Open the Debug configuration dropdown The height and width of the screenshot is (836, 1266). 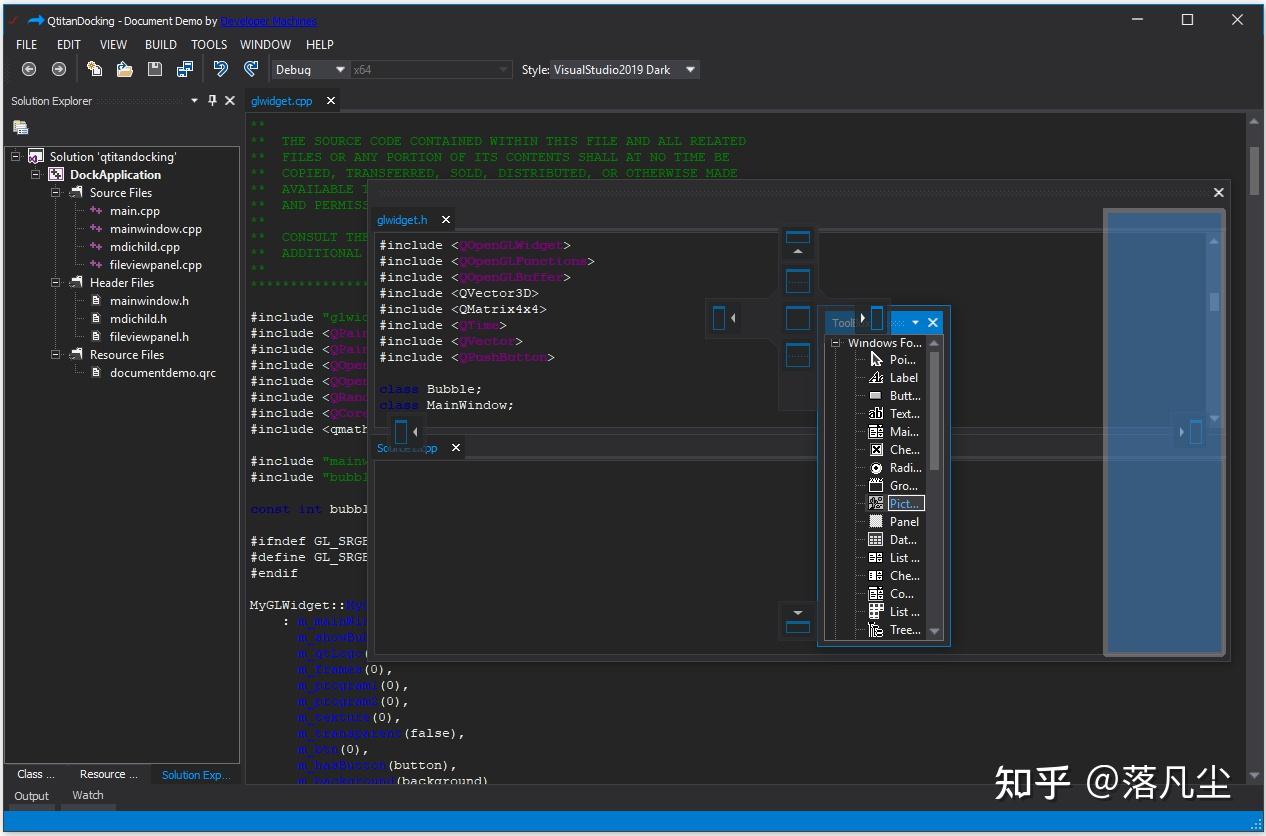pyautogui.click(x=340, y=69)
